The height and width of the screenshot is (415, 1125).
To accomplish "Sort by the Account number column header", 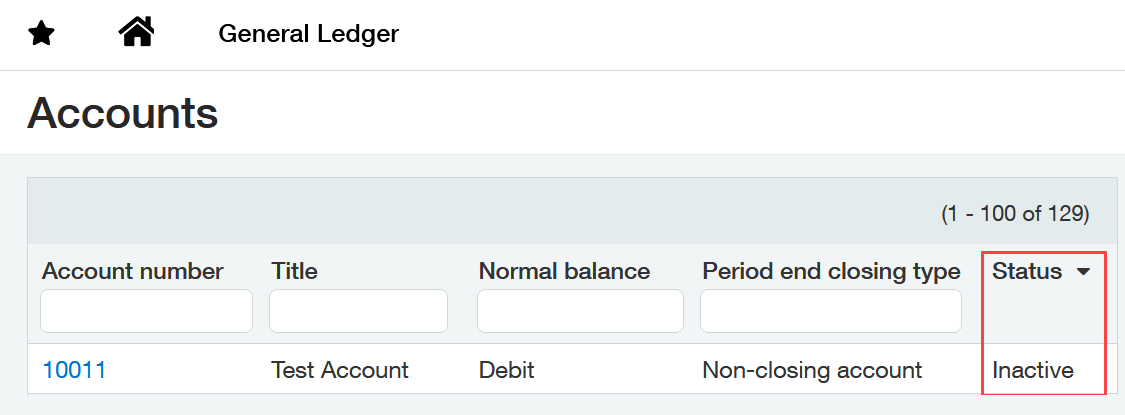I will pyautogui.click(x=133, y=271).
